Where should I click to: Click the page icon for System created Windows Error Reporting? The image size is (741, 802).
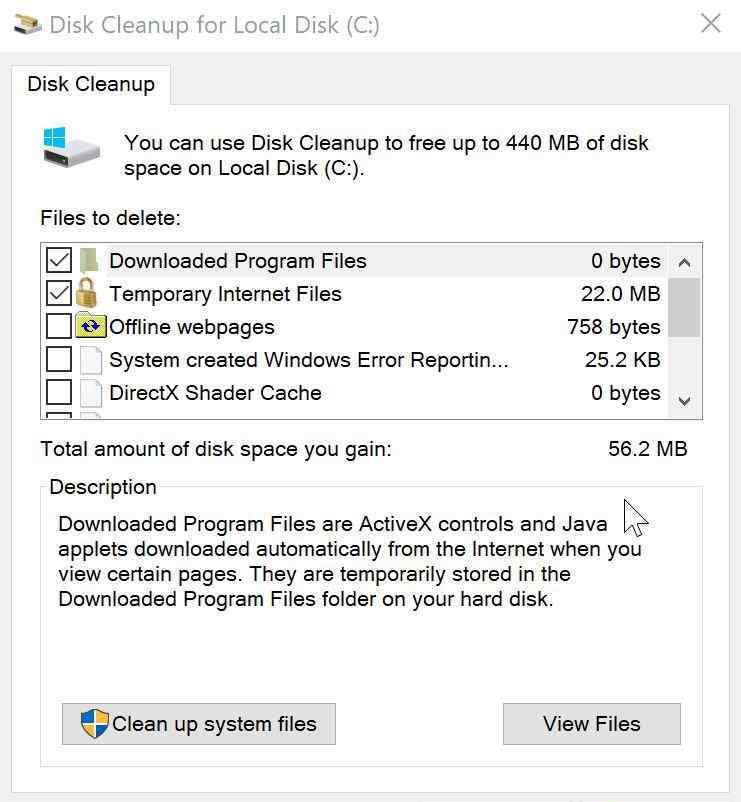91,360
